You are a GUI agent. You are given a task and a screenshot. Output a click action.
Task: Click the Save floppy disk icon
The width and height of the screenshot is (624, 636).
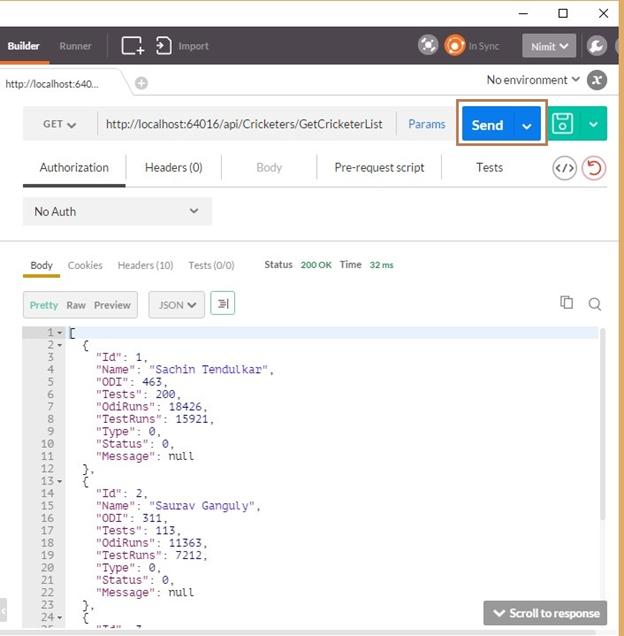563,124
